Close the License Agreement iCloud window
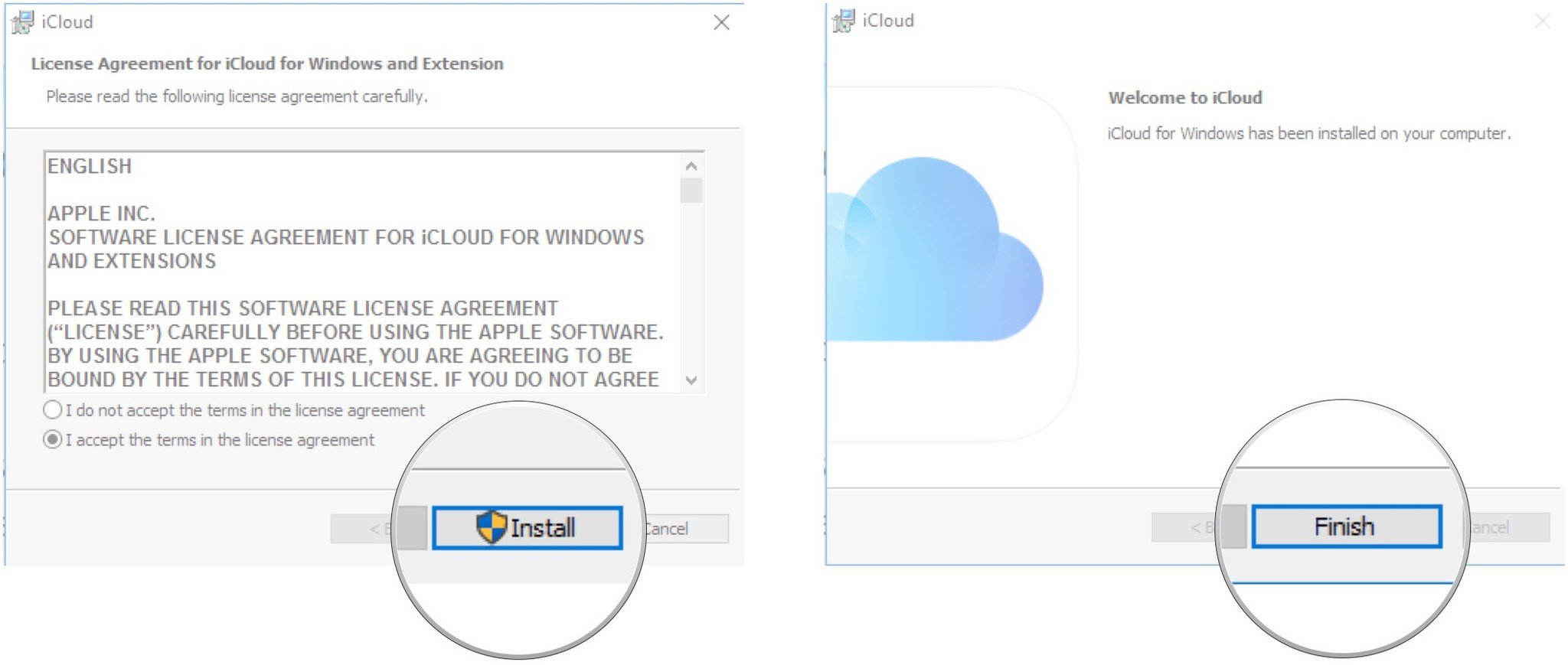Screen dimensions: 1568x665 pyautogui.click(x=721, y=22)
